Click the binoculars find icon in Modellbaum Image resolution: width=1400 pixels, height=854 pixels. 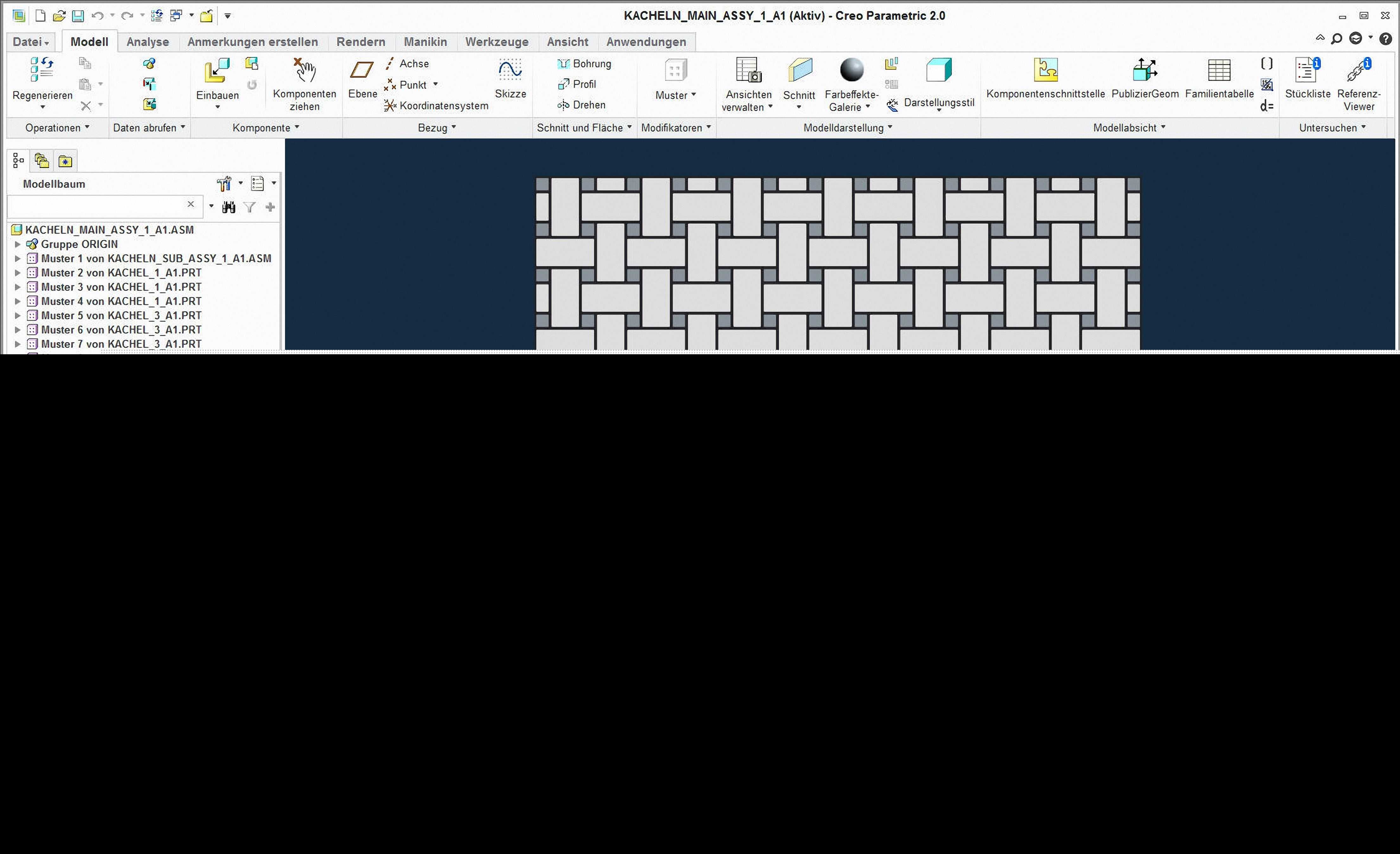(x=229, y=207)
